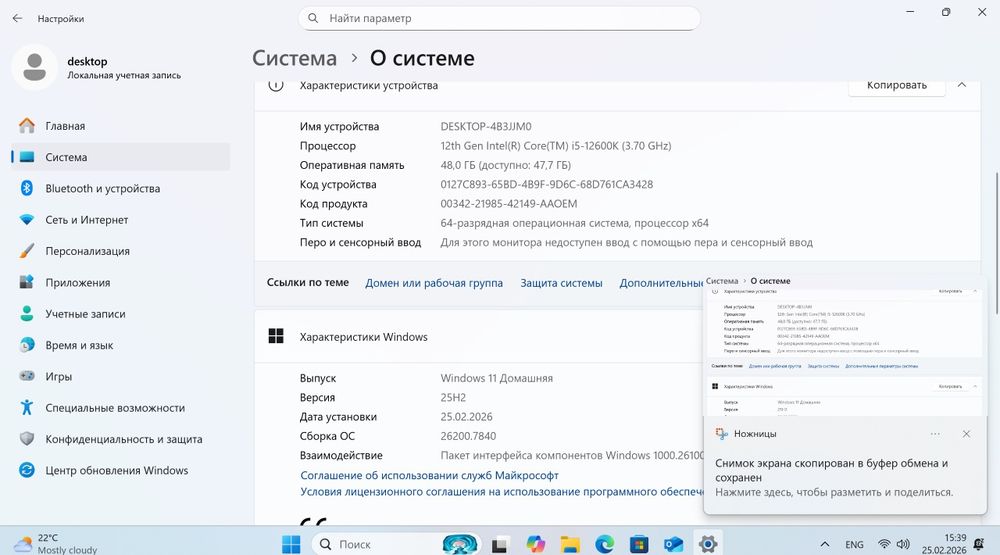Click the Ножницы screenshot thumbnail preview

coord(845,346)
